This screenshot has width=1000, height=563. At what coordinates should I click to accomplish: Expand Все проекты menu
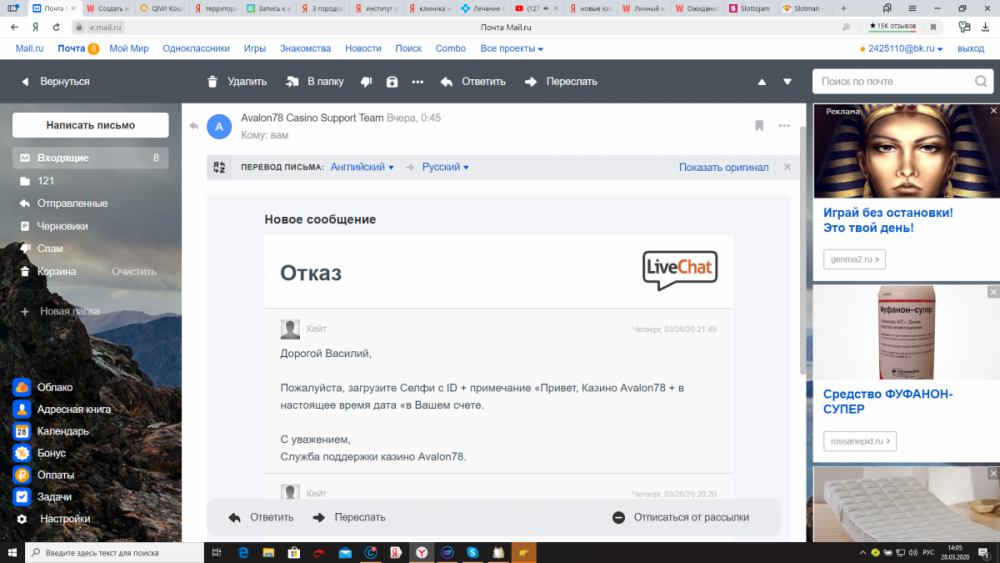coord(511,48)
